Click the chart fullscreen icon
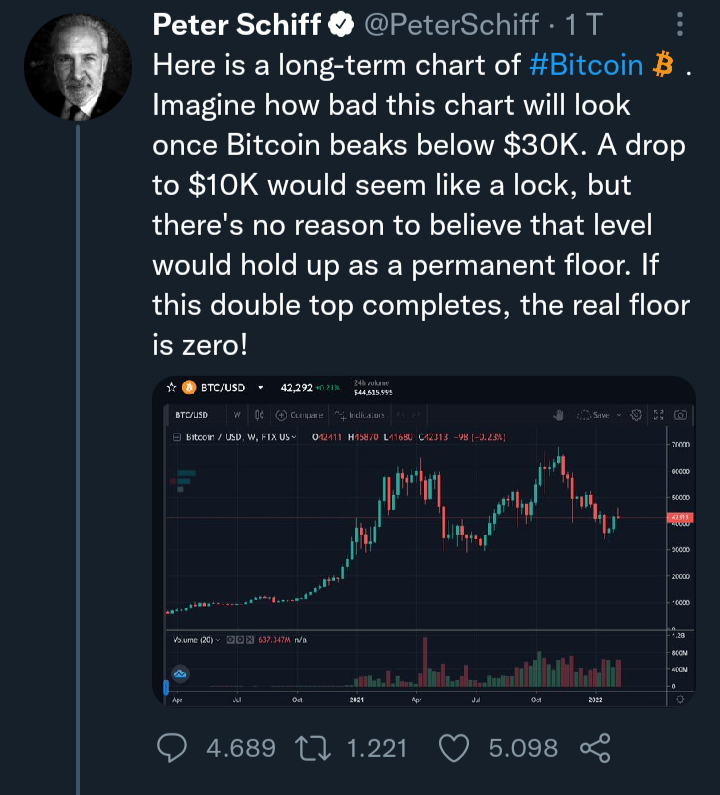The image size is (720, 795). [x=658, y=415]
